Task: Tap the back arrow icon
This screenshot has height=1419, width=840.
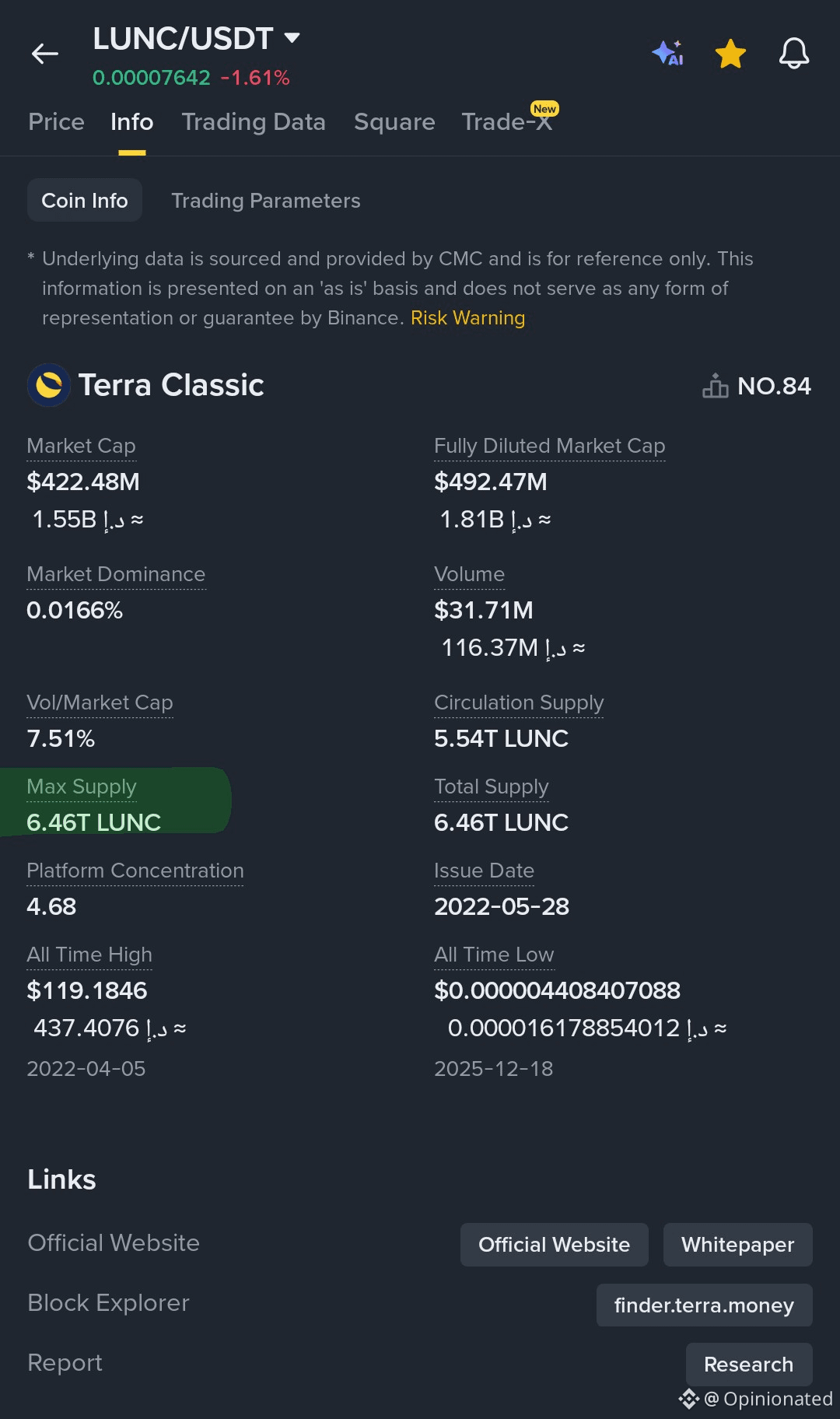Action: point(45,54)
